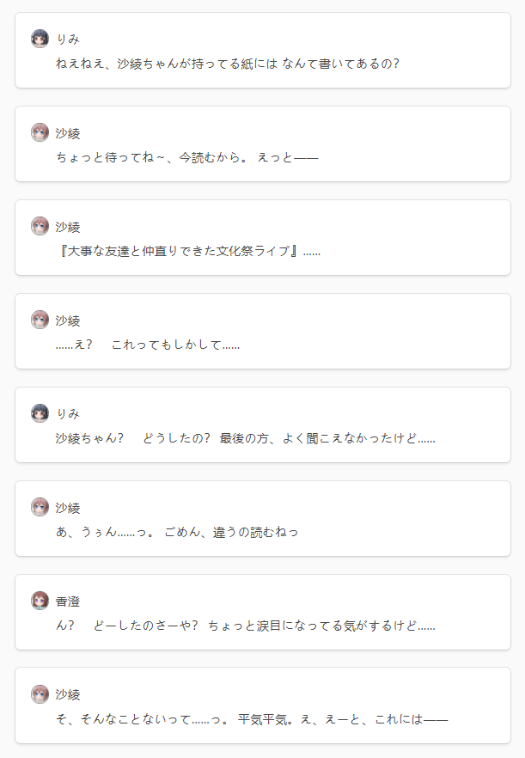Click the line 'ちょっと待ってね～、今読むから'
The height and width of the screenshot is (758, 525).
(x=148, y=158)
